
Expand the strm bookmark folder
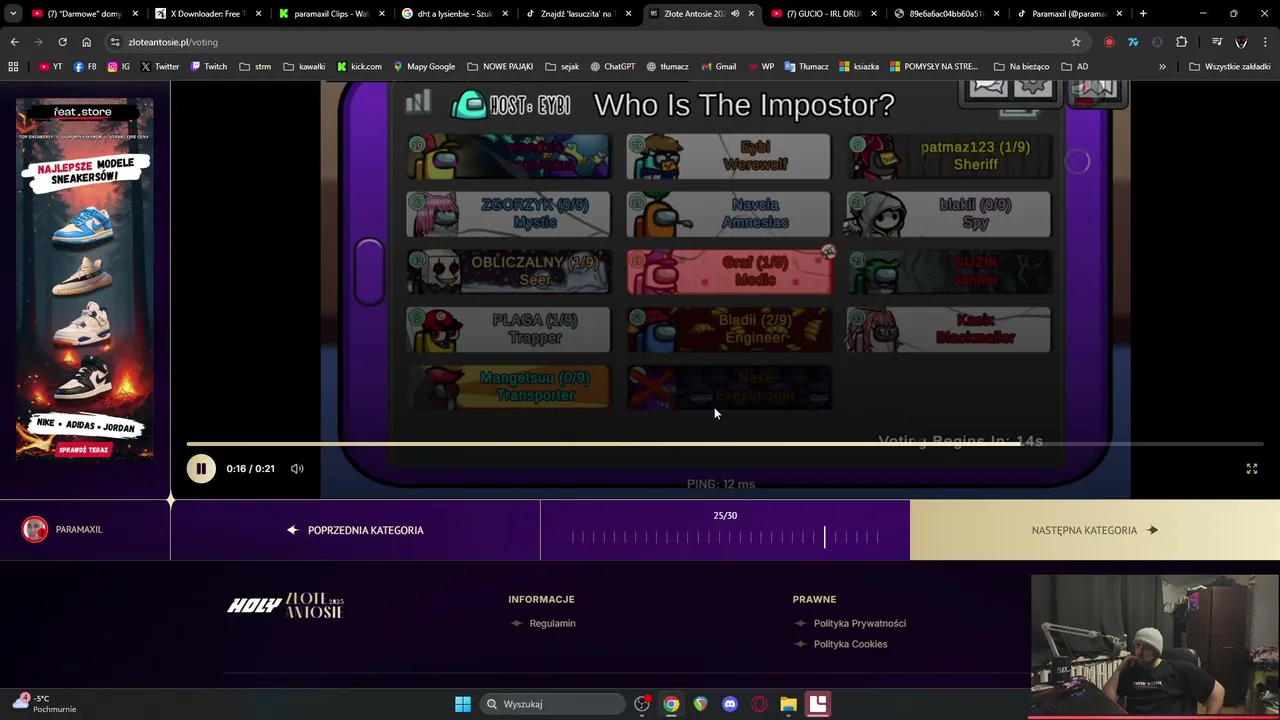254,66
